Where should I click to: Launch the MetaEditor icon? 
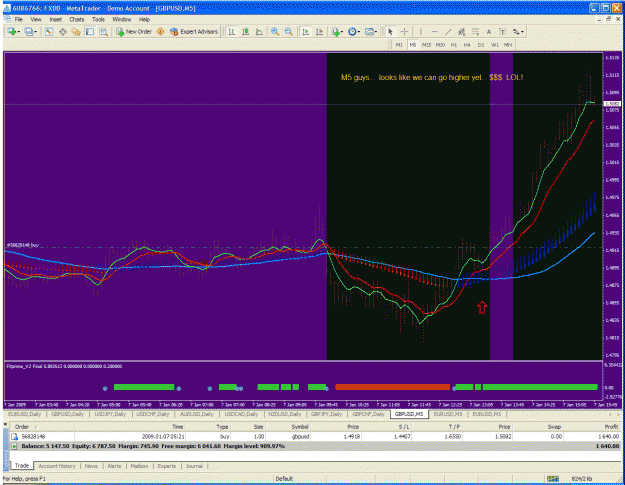[160, 31]
